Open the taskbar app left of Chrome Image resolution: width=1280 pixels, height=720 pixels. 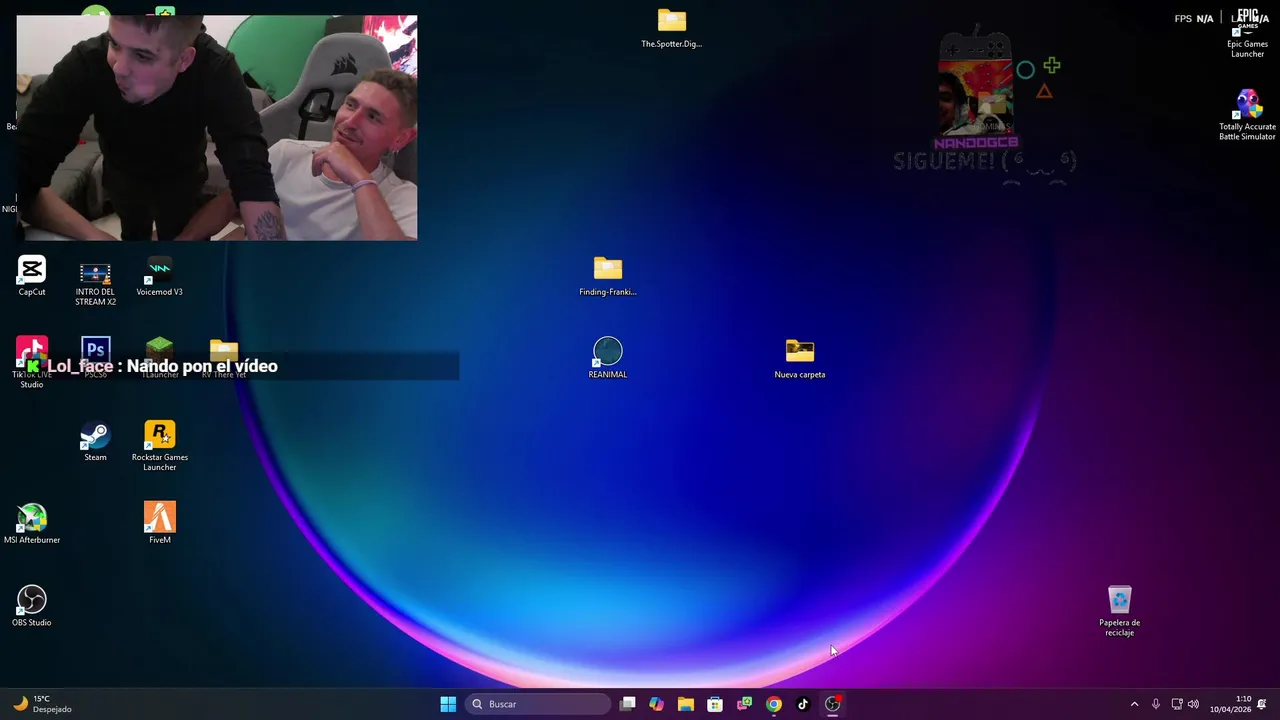pyautogui.click(x=744, y=704)
